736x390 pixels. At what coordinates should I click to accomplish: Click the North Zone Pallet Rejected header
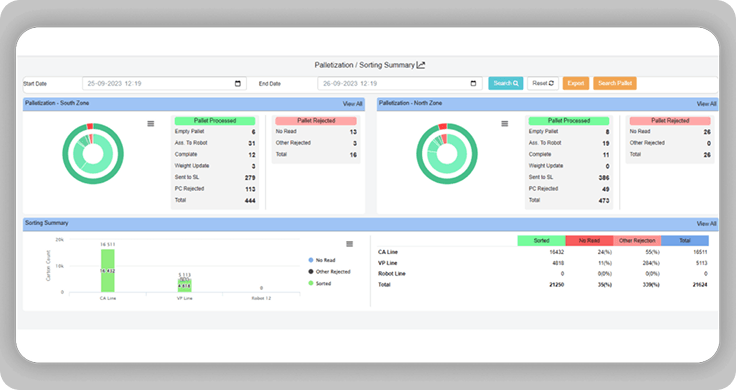670,121
